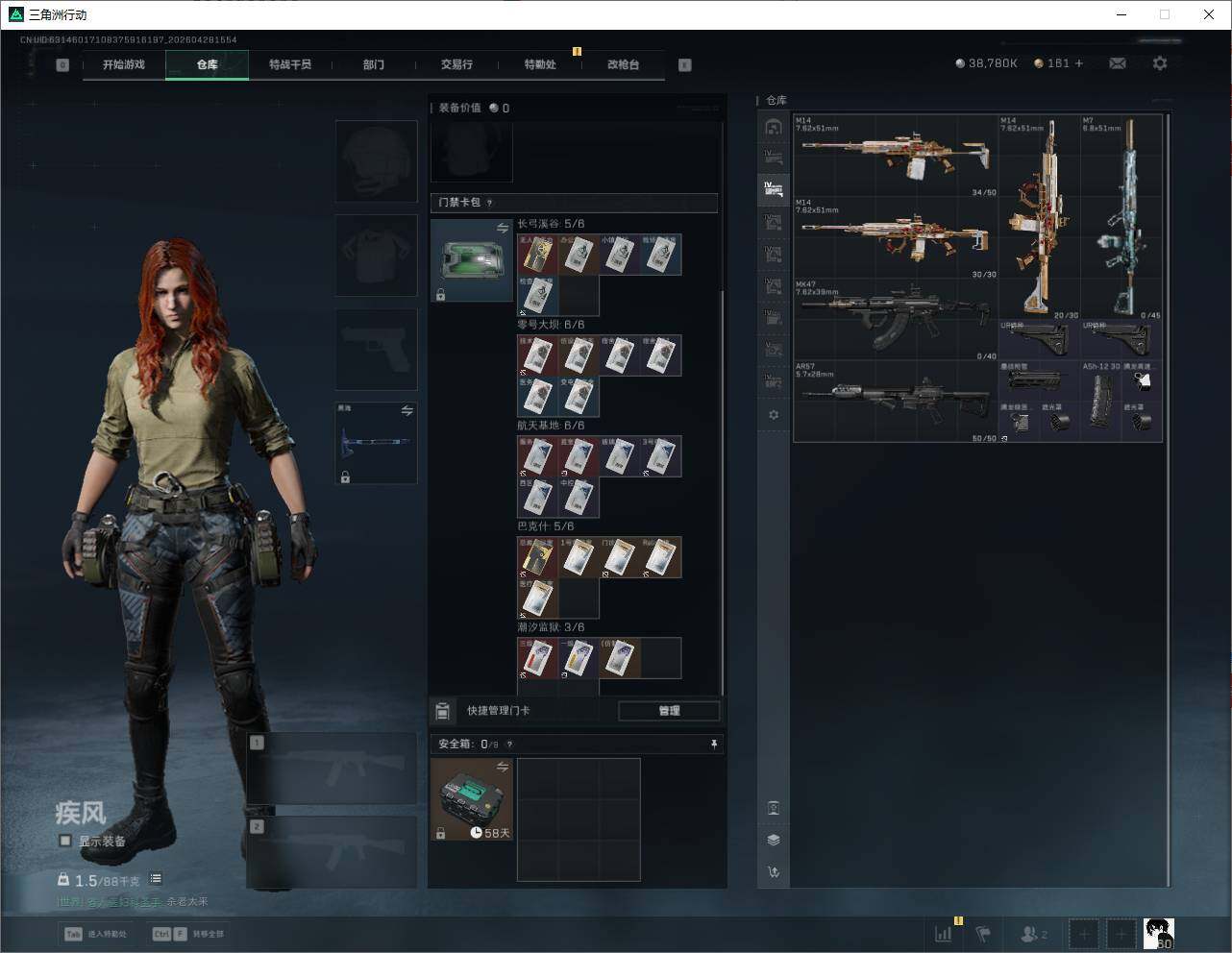Click the swap icon on the keycard pack
This screenshot has height=953, width=1232.
pyautogui.click(x=503, y=229)
